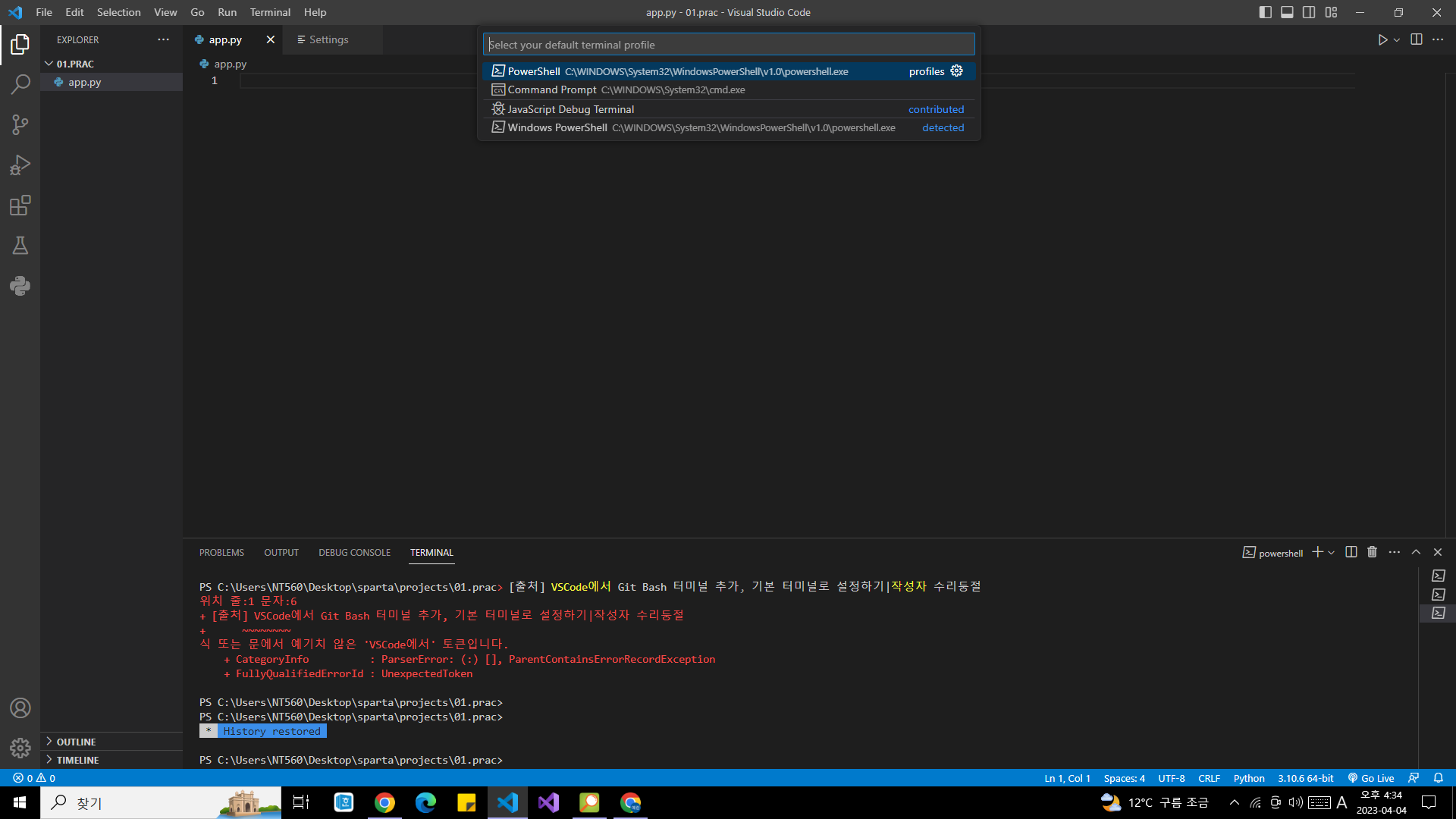Select the third terminal in the list
This screenshot has height=819, width=1456.
1438,613
